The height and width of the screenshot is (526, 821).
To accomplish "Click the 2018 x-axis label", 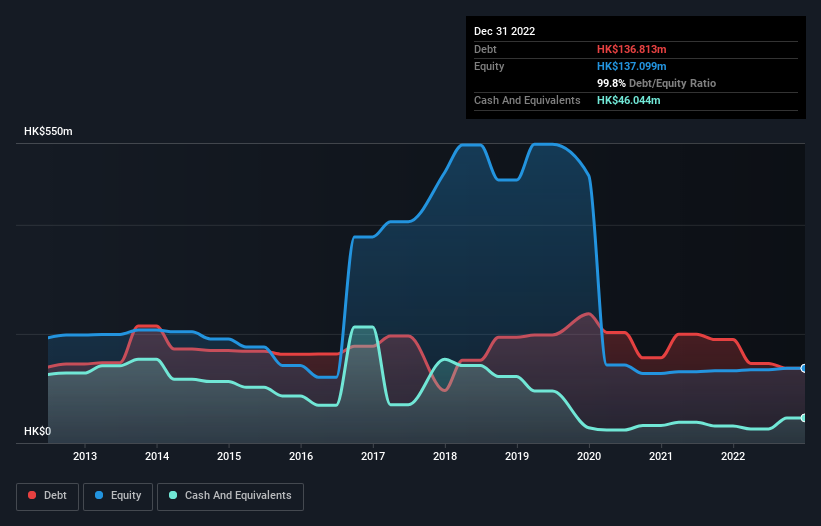I will [445, 456].
